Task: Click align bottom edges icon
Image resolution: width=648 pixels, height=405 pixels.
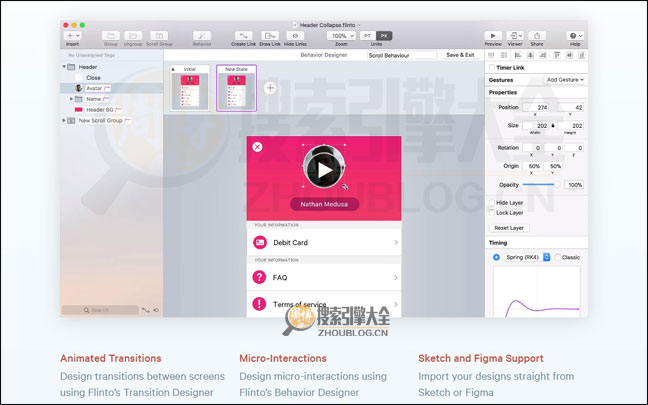Action: tap(581, 55)
